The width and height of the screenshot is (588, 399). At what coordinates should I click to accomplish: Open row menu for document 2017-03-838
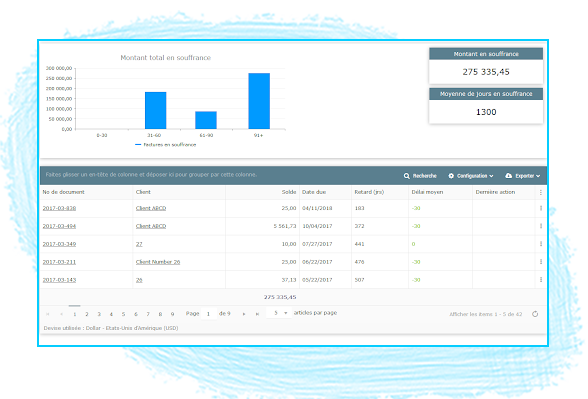tap(541, 208)
